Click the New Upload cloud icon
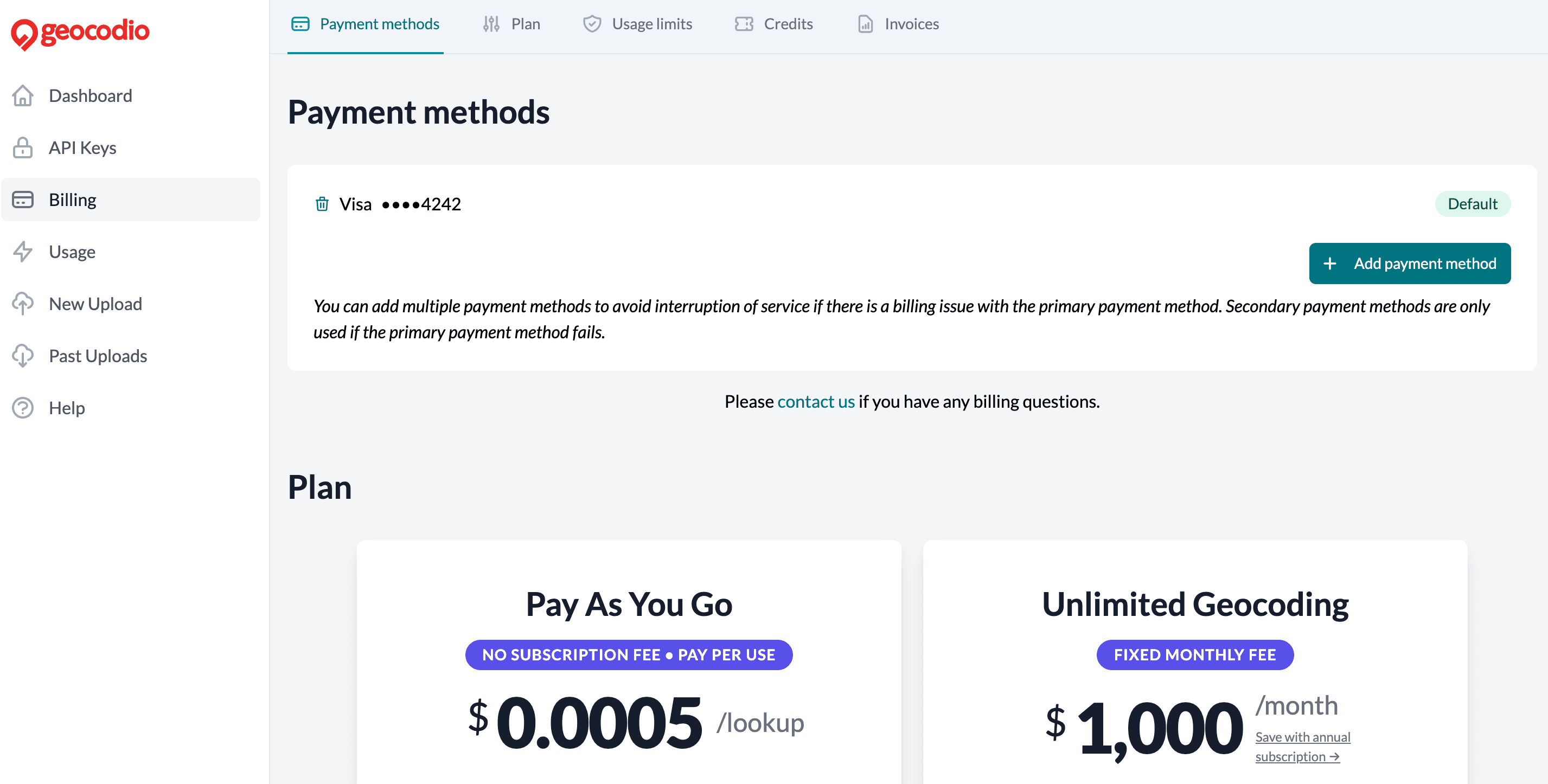This screenshot has width=1548, height=784. pos(23,304)
